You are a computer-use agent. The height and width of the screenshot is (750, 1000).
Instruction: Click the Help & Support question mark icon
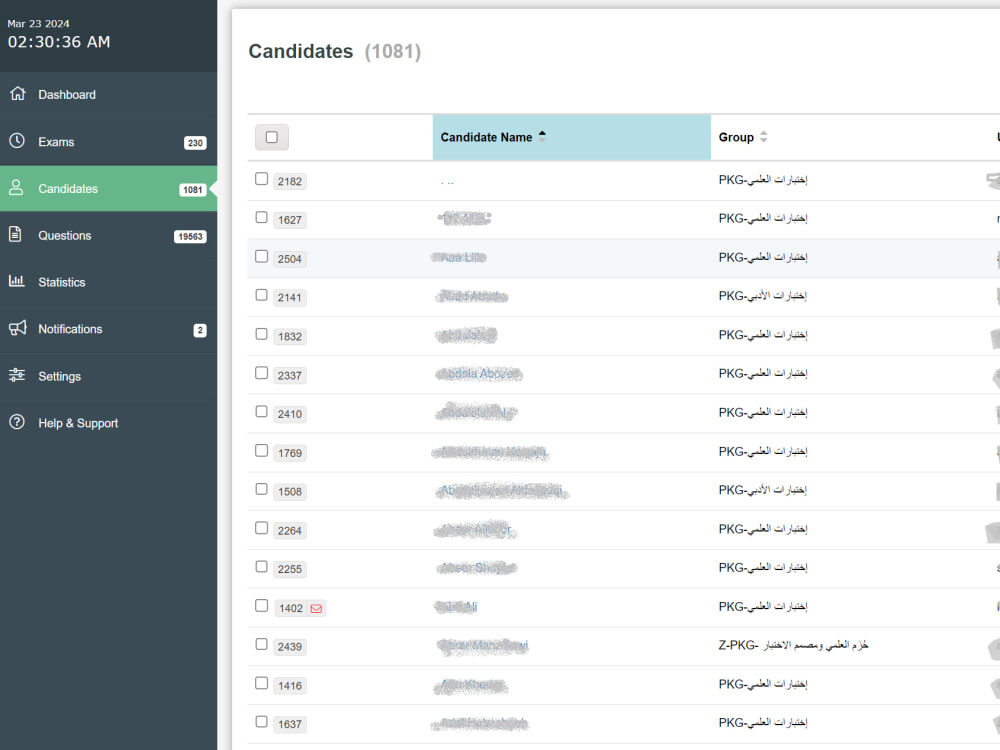(17, 422)
